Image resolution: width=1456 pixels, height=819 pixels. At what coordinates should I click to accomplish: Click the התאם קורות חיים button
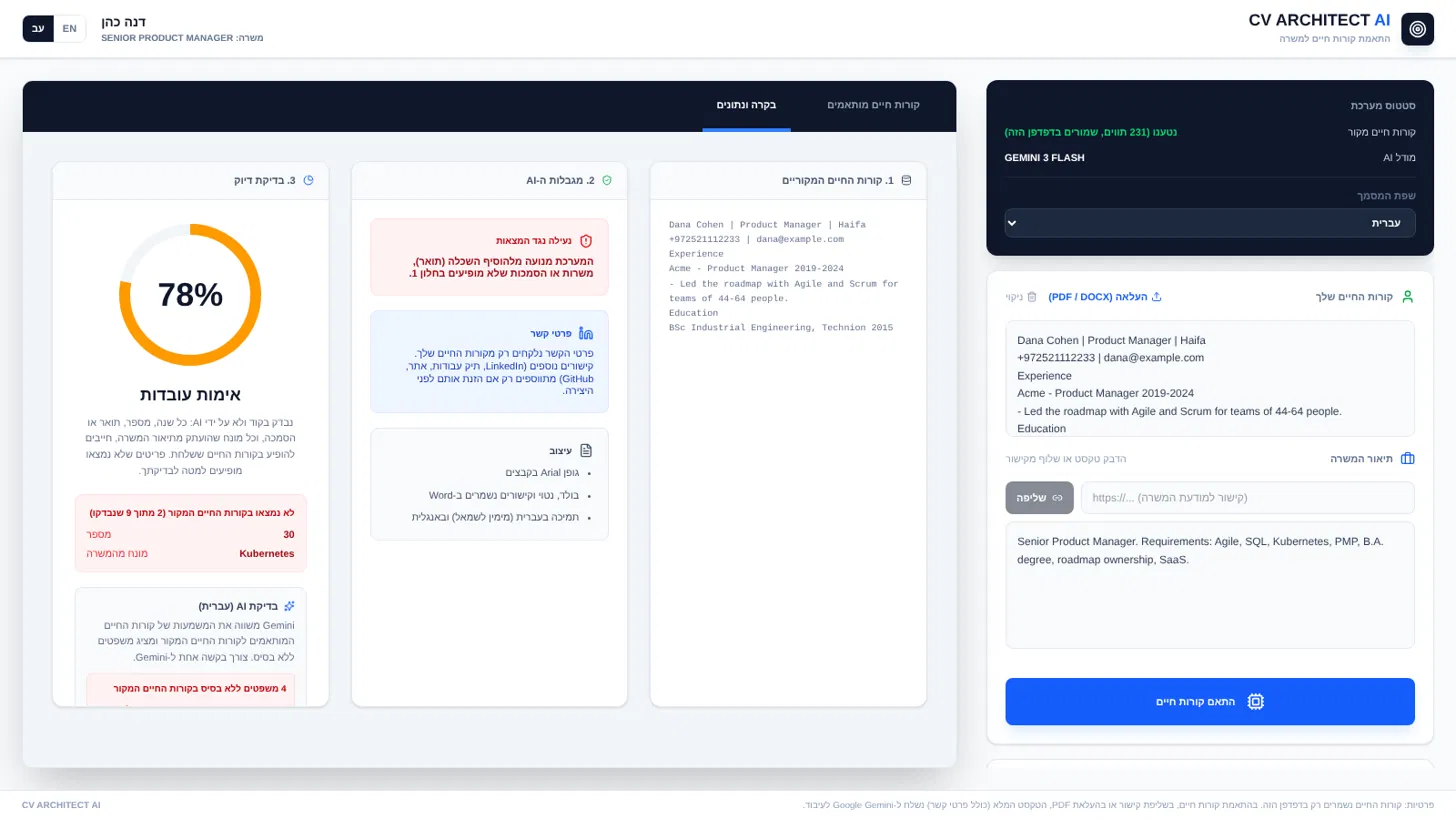click(x=1210, y=702)
